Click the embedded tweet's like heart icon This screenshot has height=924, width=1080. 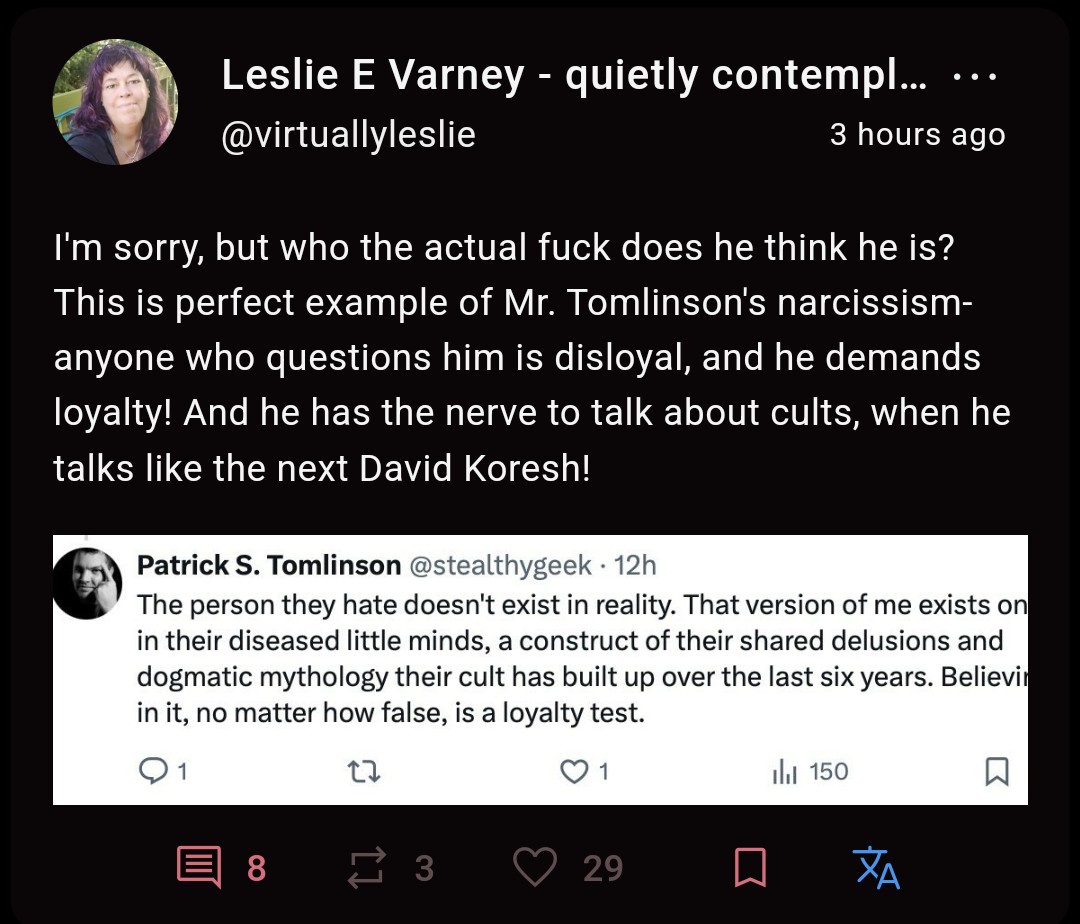pyautogui.click(x=573, y=771)
